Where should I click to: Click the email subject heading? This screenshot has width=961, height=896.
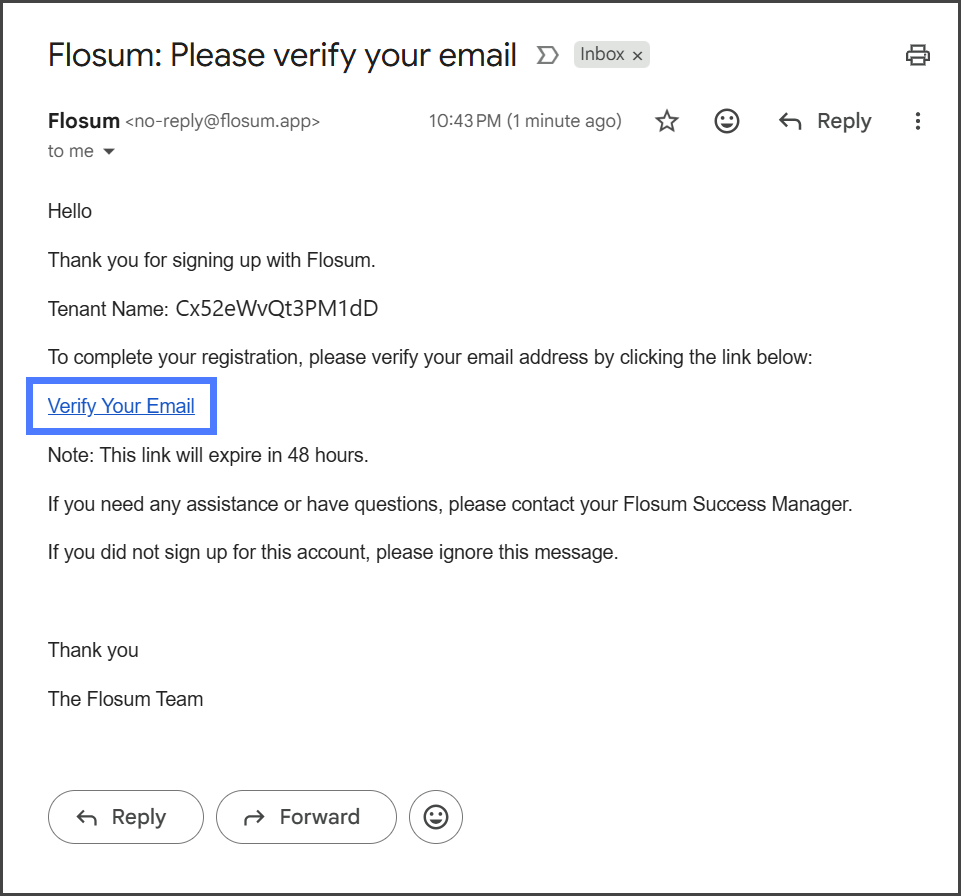[x=282, y=55]
